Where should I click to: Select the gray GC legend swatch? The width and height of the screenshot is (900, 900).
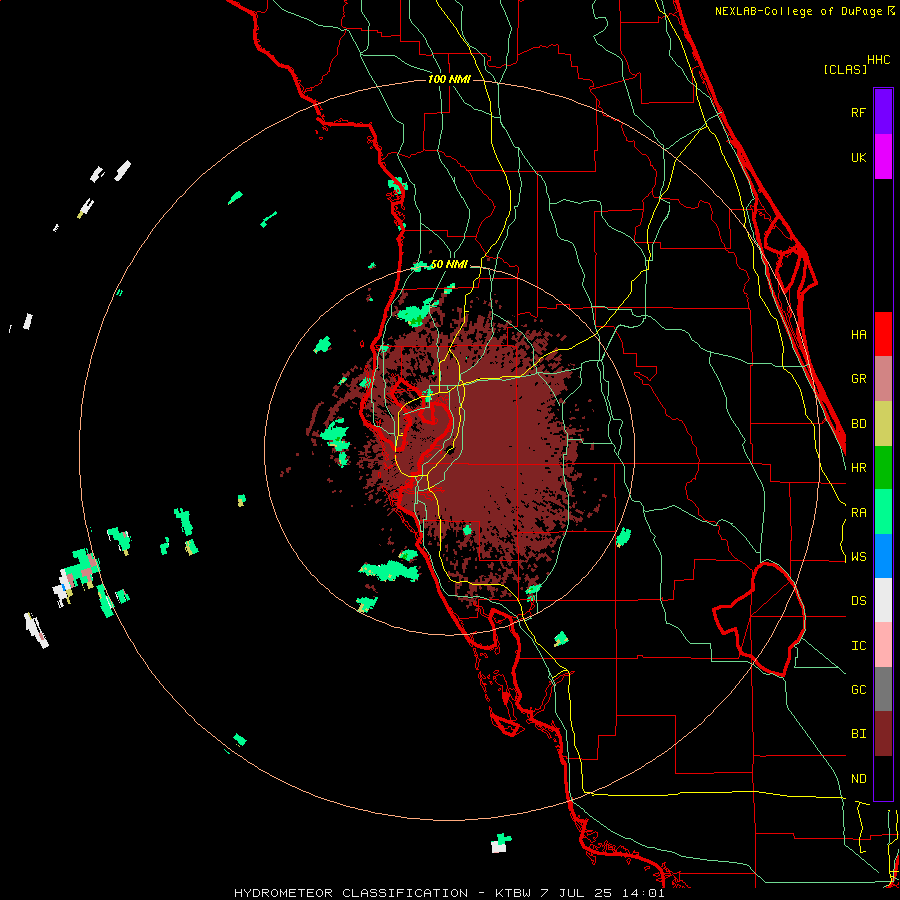883,689
